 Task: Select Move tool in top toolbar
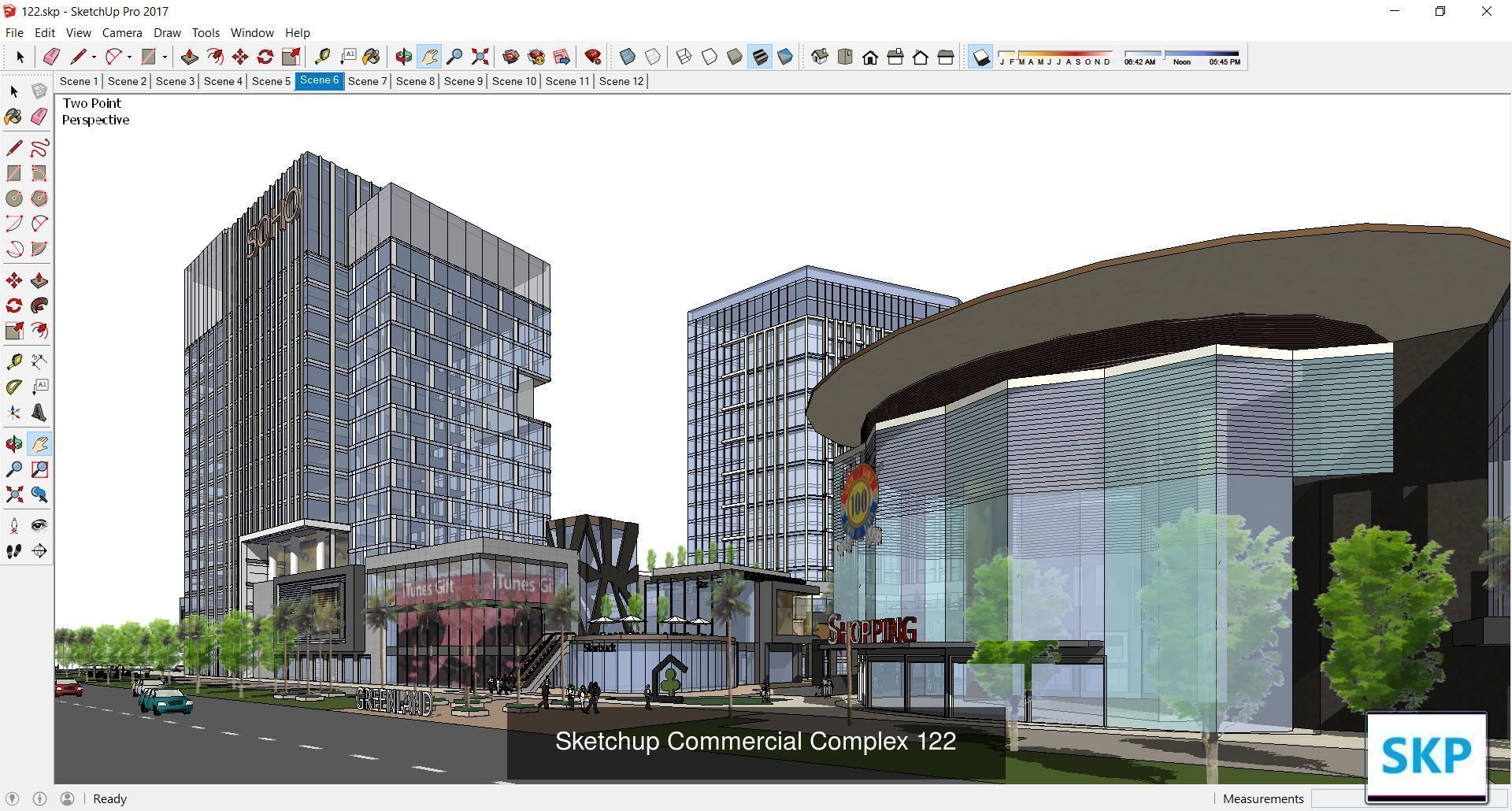[240, 57]
